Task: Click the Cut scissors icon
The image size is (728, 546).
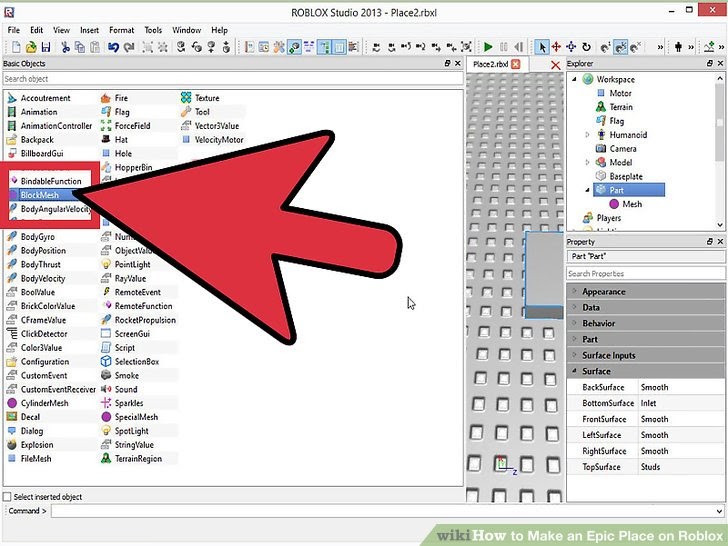Action: click(65, 47)
